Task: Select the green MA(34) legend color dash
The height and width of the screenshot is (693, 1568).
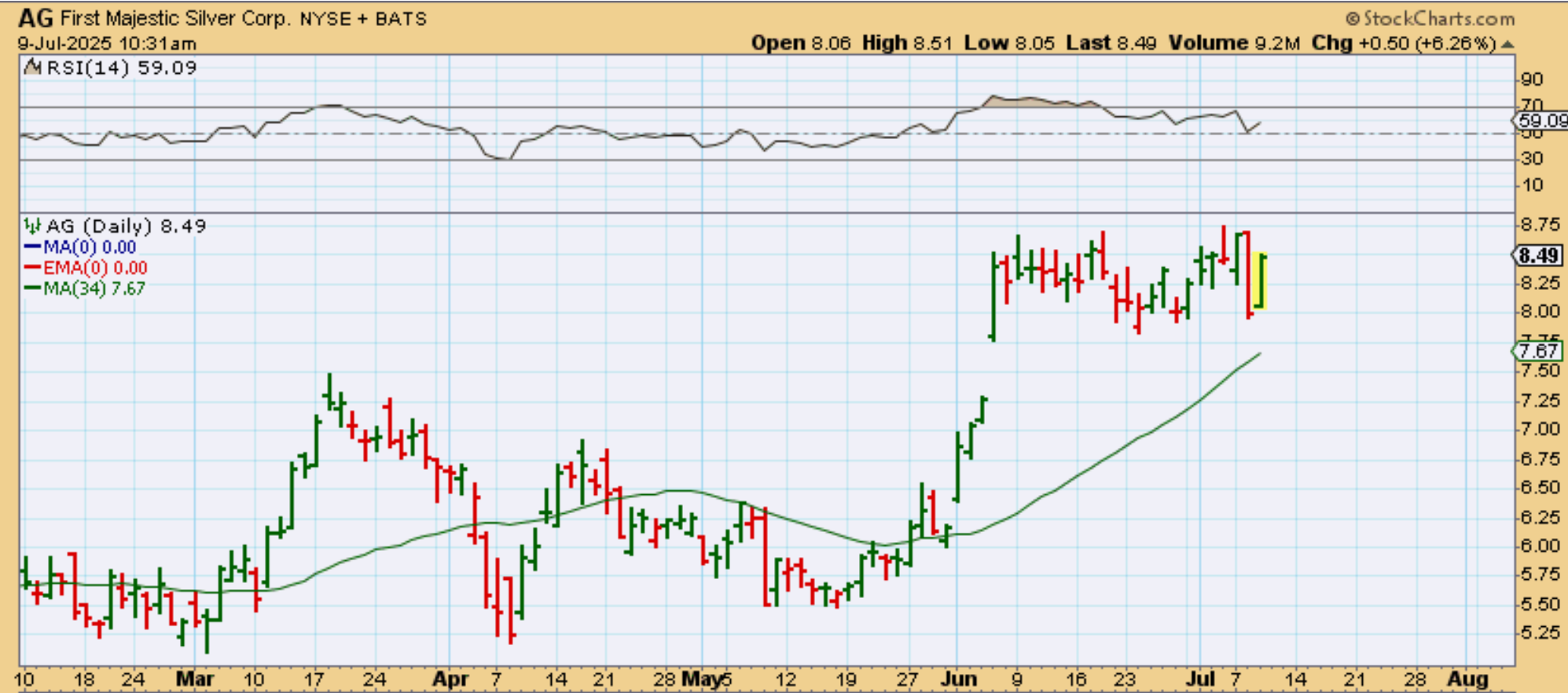Action: pyautogui.click(x=32, y=288)
